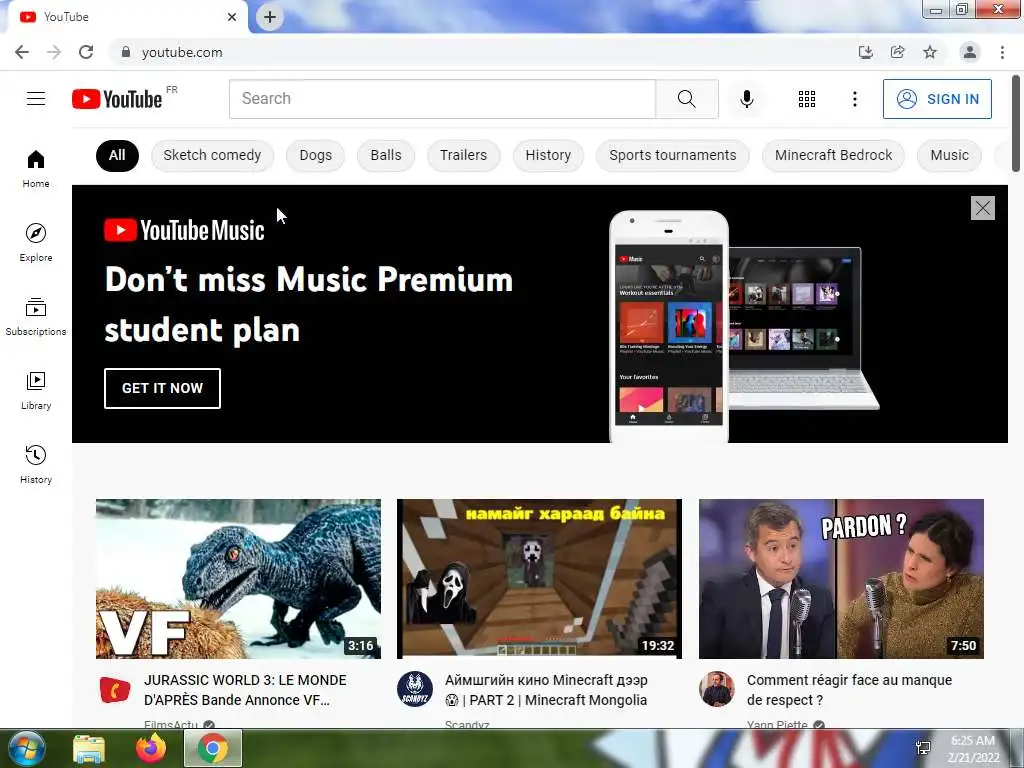Open History in sidebar
This screenshot has width=1024, height=768.
[x=36, y=464]
